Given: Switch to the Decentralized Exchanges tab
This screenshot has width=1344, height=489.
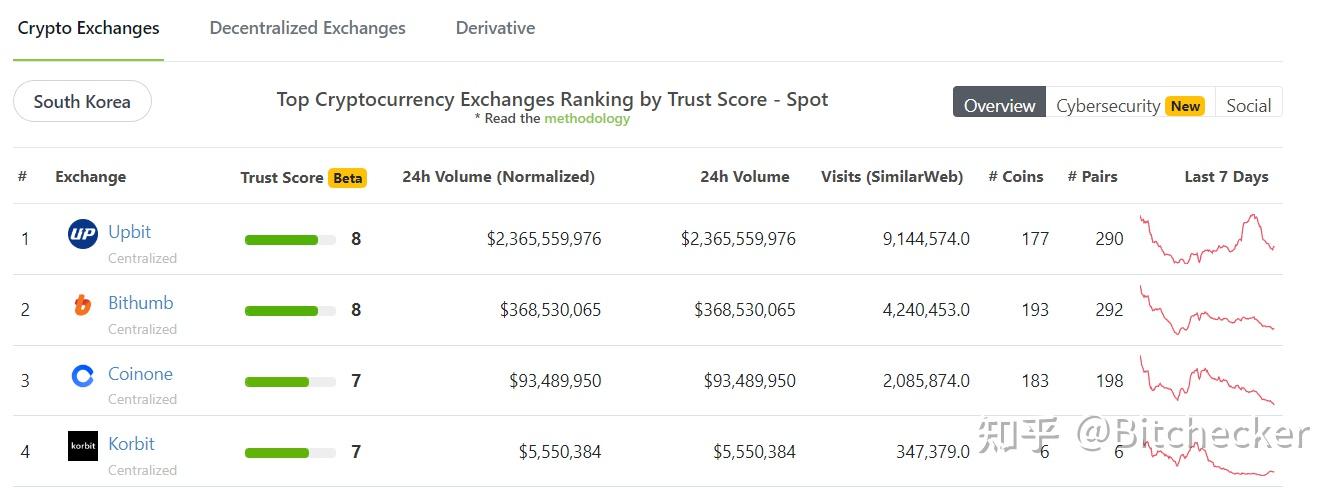Looking at the screenshot, I should click(307, 28).
